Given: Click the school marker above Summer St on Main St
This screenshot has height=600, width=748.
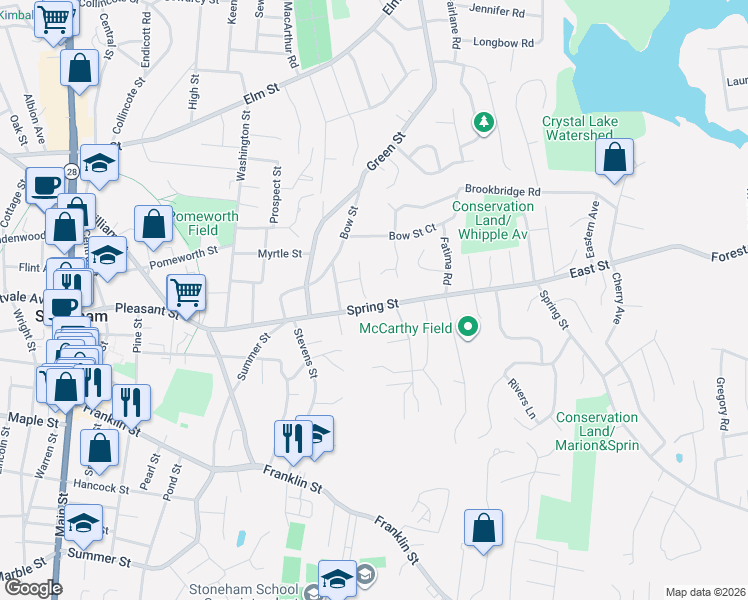Looking at the screenshot, I should click(x=83, y=527).
